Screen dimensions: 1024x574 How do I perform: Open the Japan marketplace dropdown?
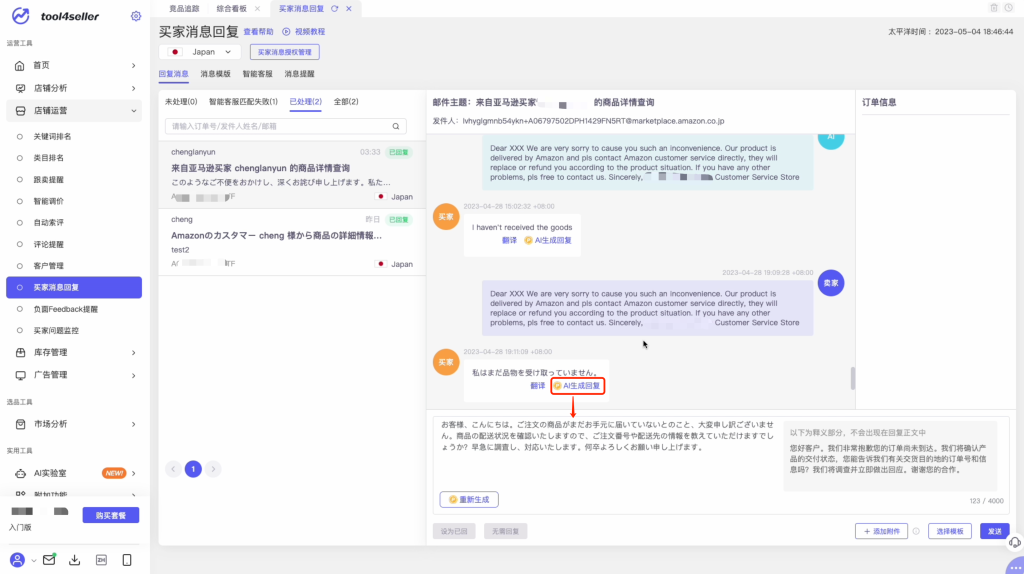point(200,52)
